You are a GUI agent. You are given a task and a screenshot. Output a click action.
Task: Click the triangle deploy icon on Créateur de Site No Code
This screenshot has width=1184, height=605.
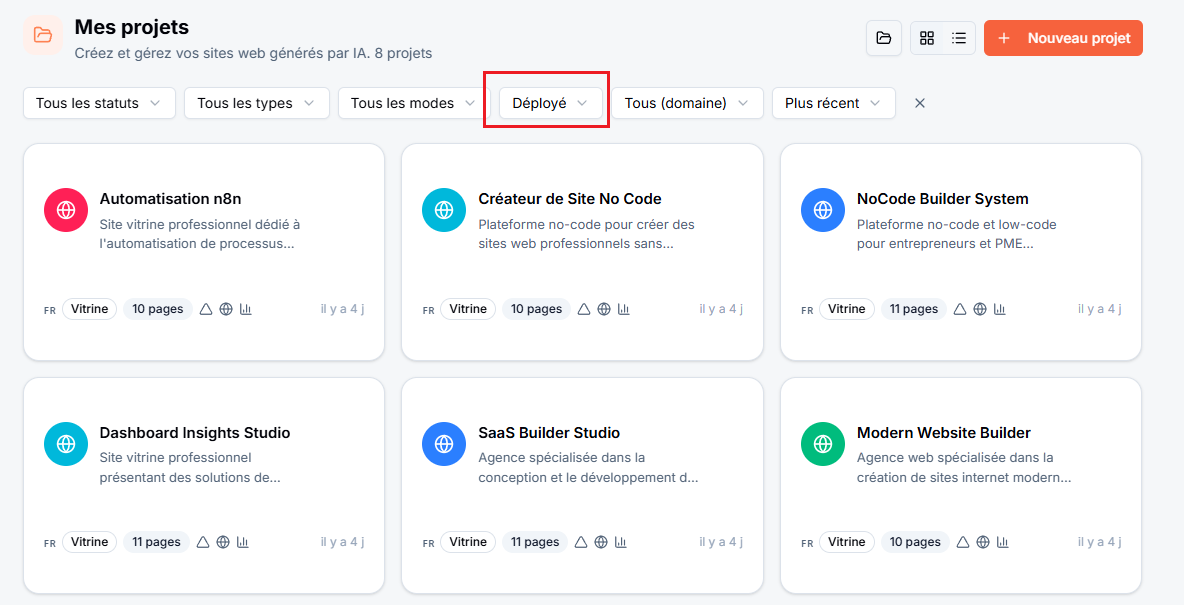pos(584,309)
